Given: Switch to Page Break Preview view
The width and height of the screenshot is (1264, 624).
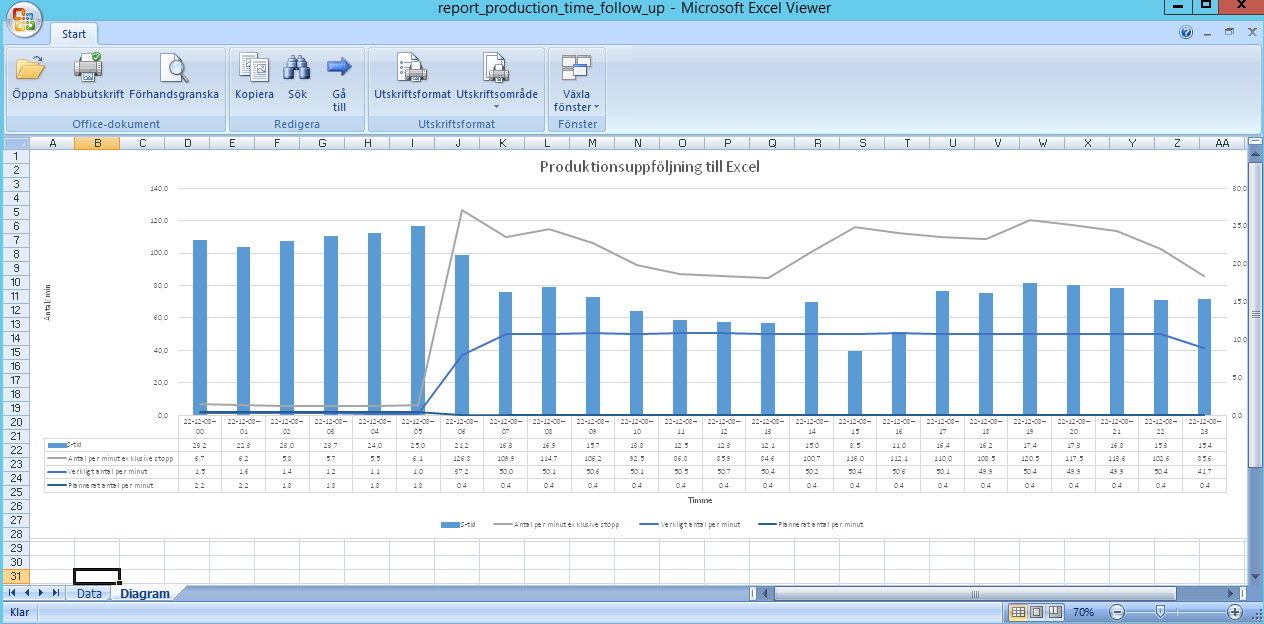Looking at the screenshot, I should pyautogui.click(x=1054, y=612).
